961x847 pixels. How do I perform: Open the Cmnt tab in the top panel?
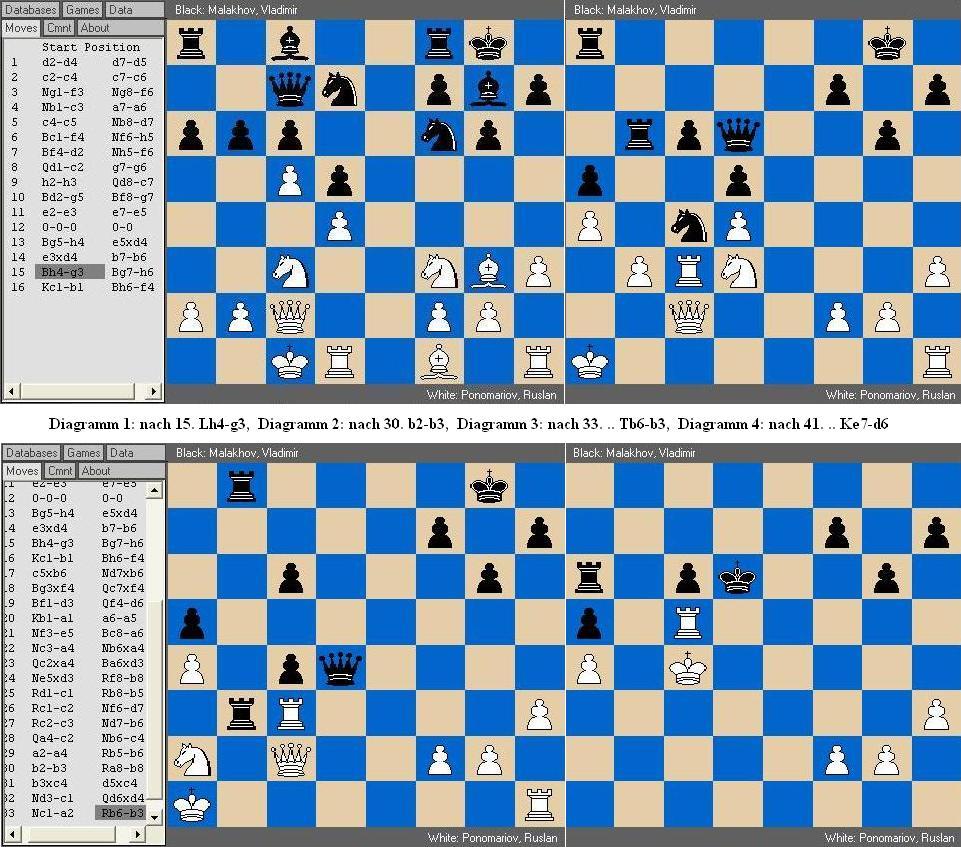[x=60, y=28]
